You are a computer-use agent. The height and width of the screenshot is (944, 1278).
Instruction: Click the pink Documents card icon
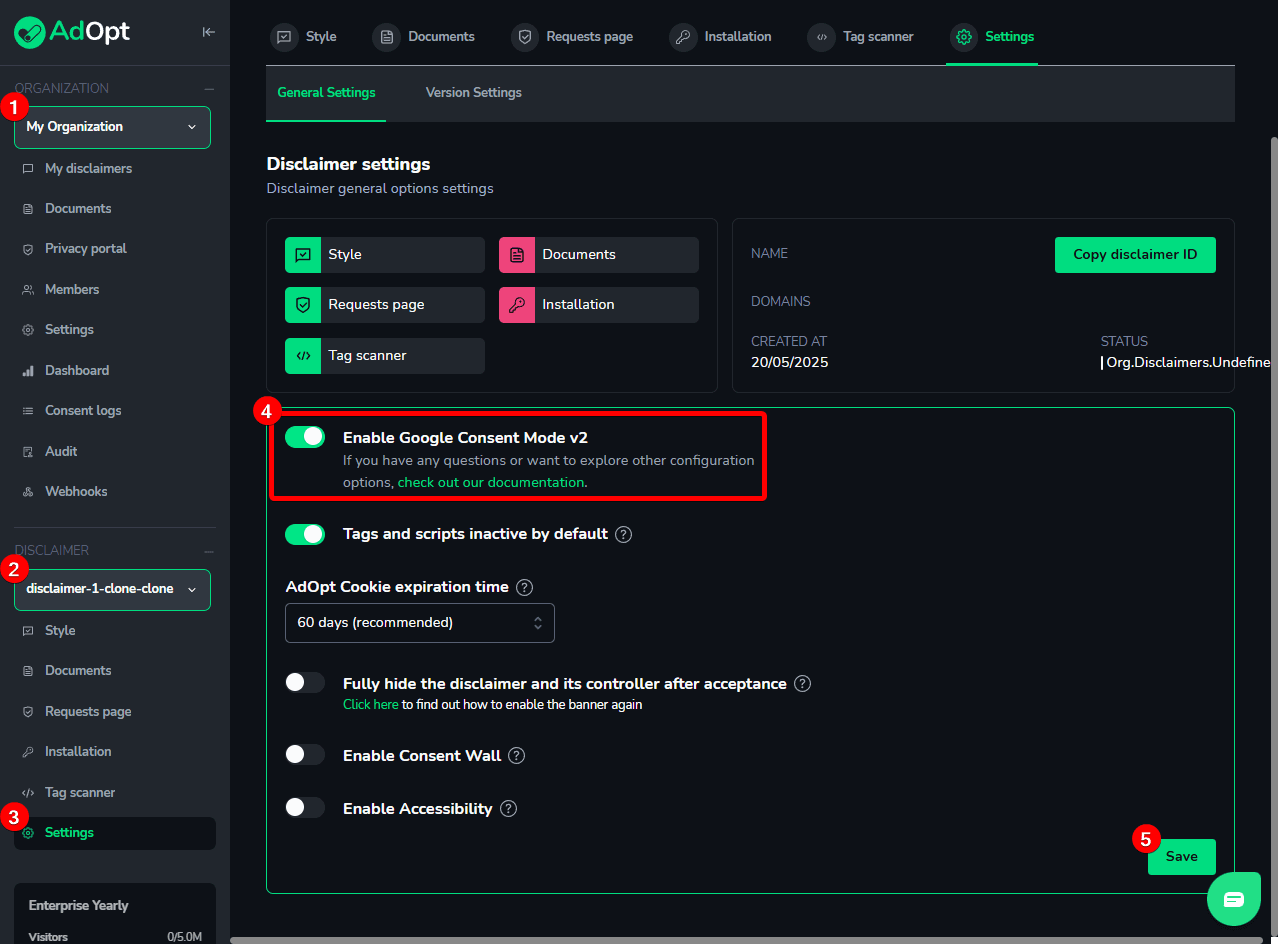(x=517, y=255)
